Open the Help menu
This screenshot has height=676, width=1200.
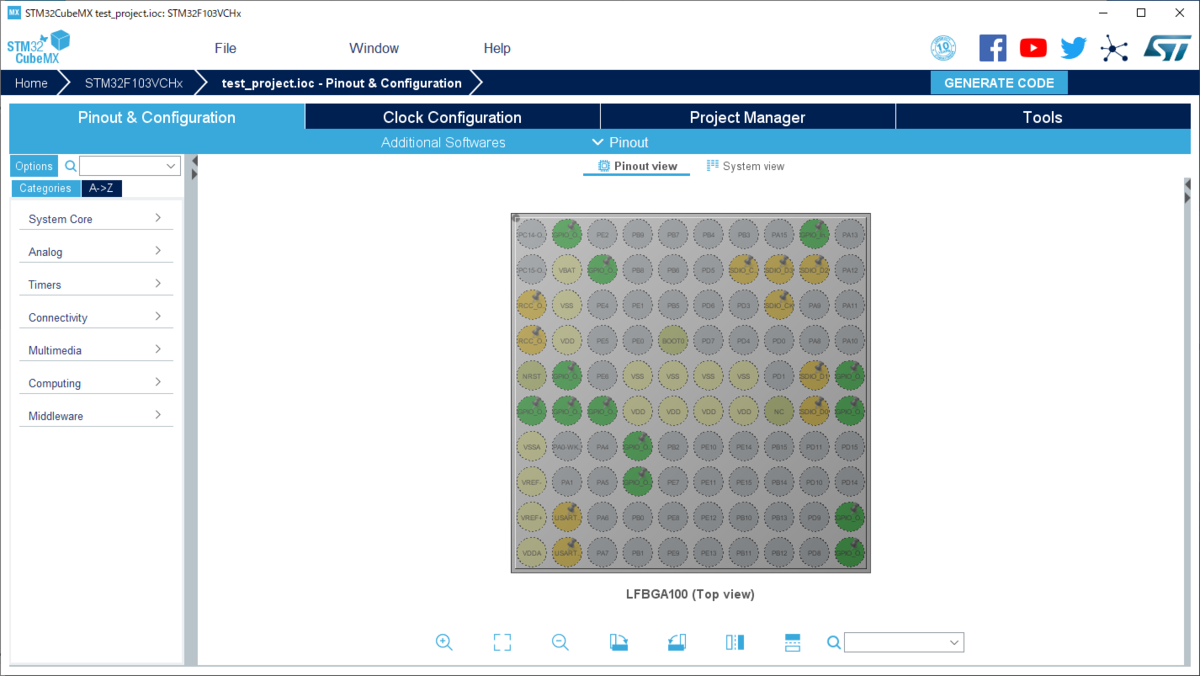pyautogui.click(x=497, y=48)
